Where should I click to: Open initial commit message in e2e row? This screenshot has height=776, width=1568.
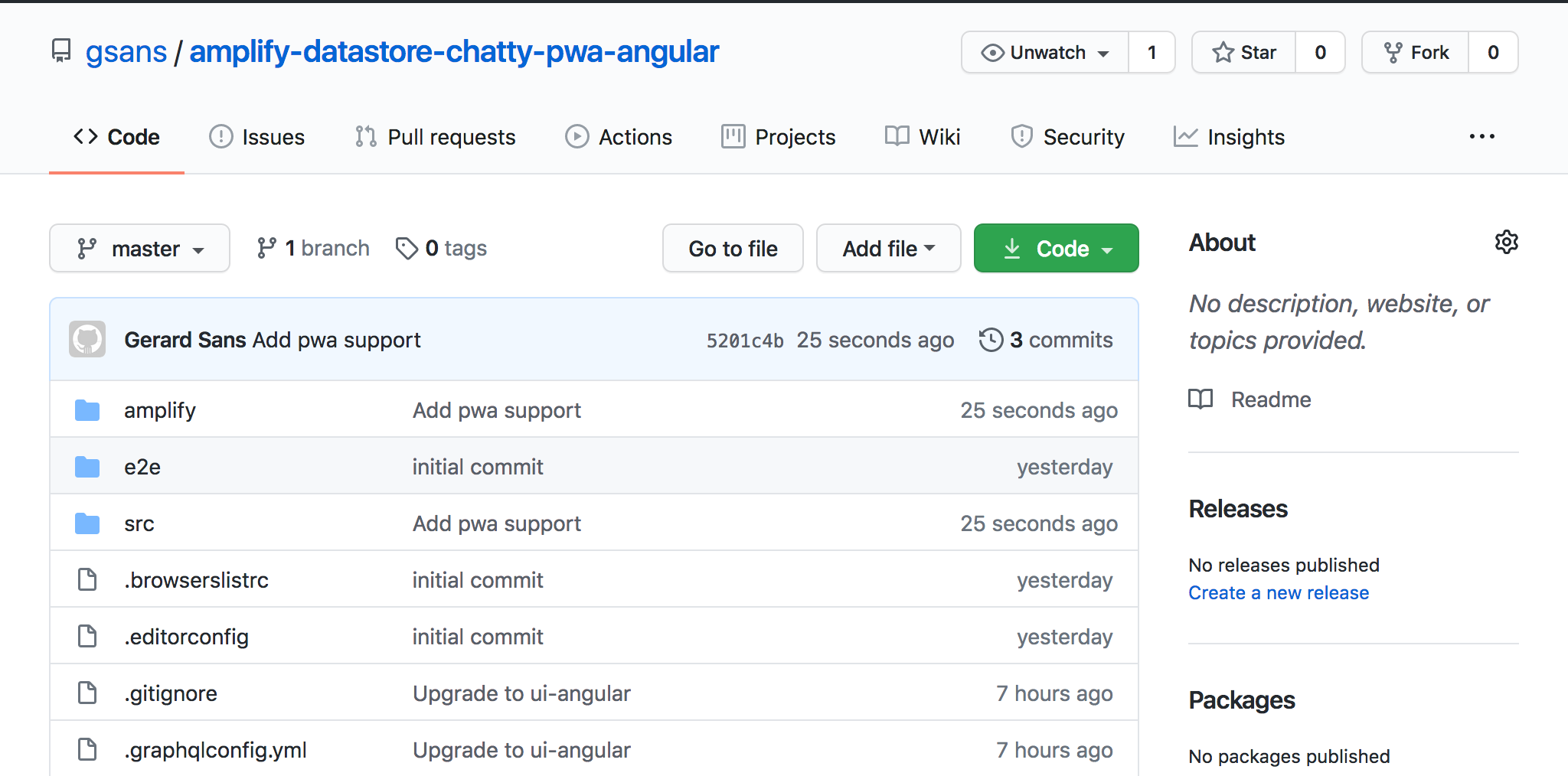coord(478,467)
